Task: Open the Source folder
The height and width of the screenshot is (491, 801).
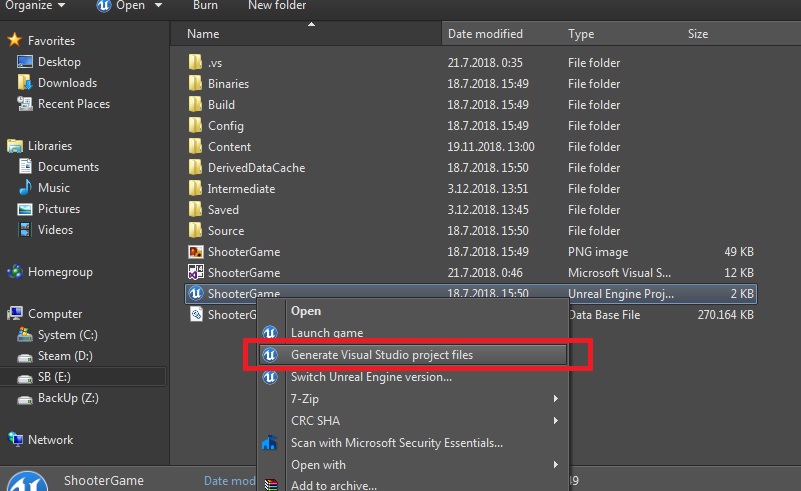Action: click(x=225, y=231)
